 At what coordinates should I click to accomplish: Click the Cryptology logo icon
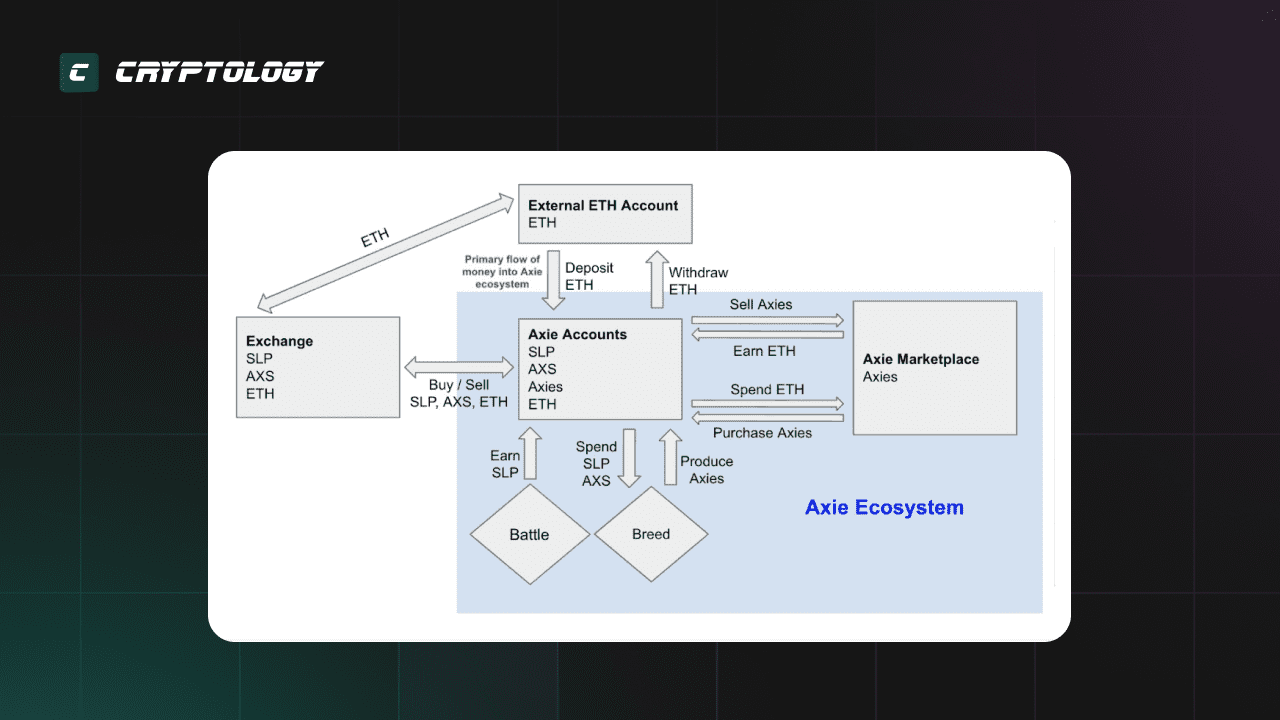click(x=79, y=72)
